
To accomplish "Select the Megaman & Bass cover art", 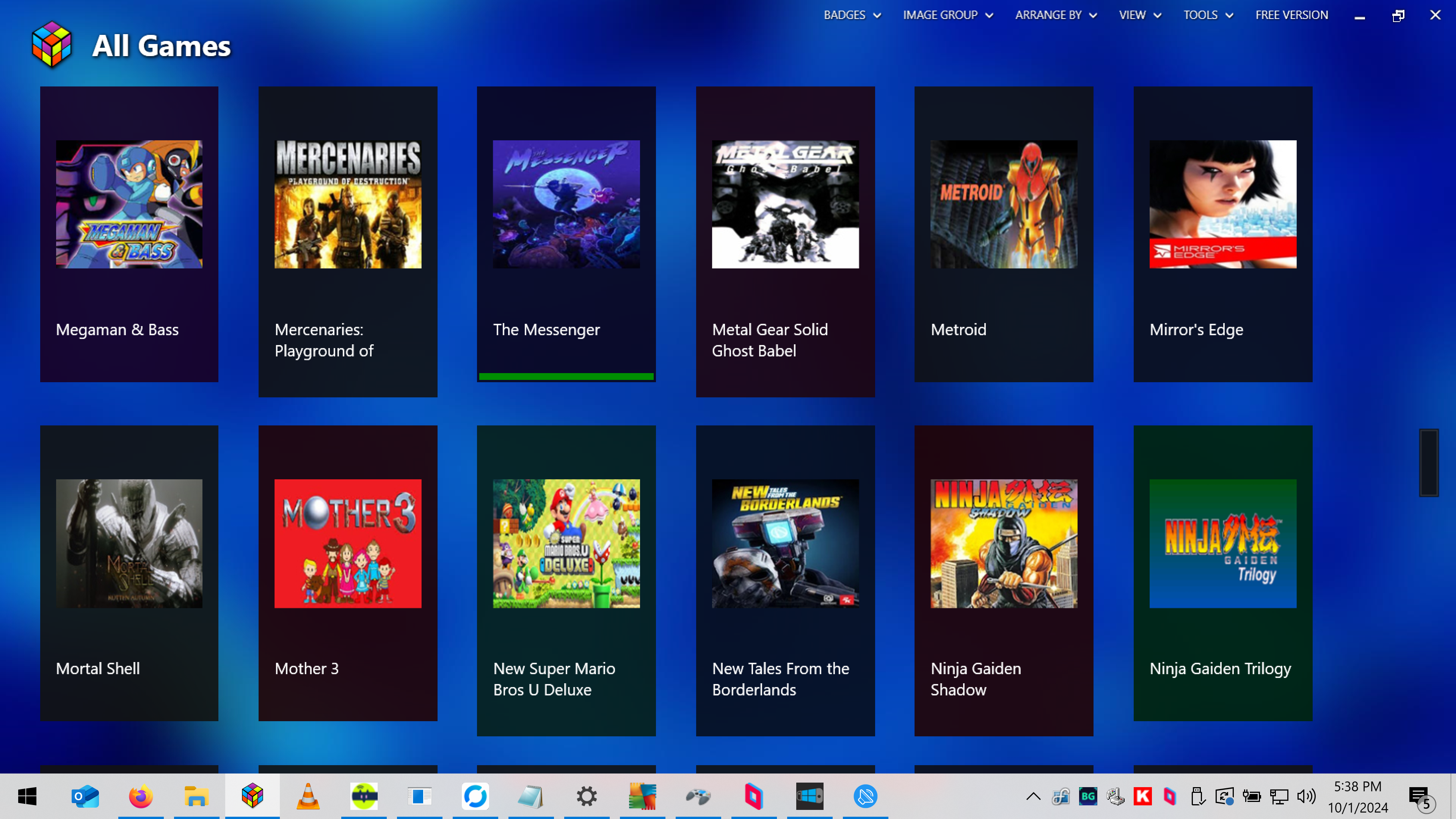I will (x=129, y=204).
